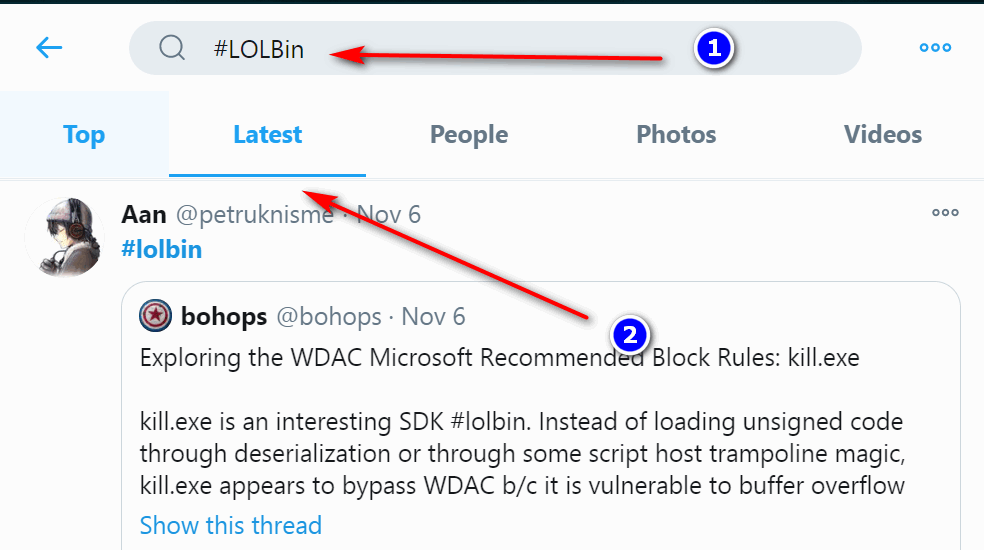Open the Aan display name link

[144, 214]
